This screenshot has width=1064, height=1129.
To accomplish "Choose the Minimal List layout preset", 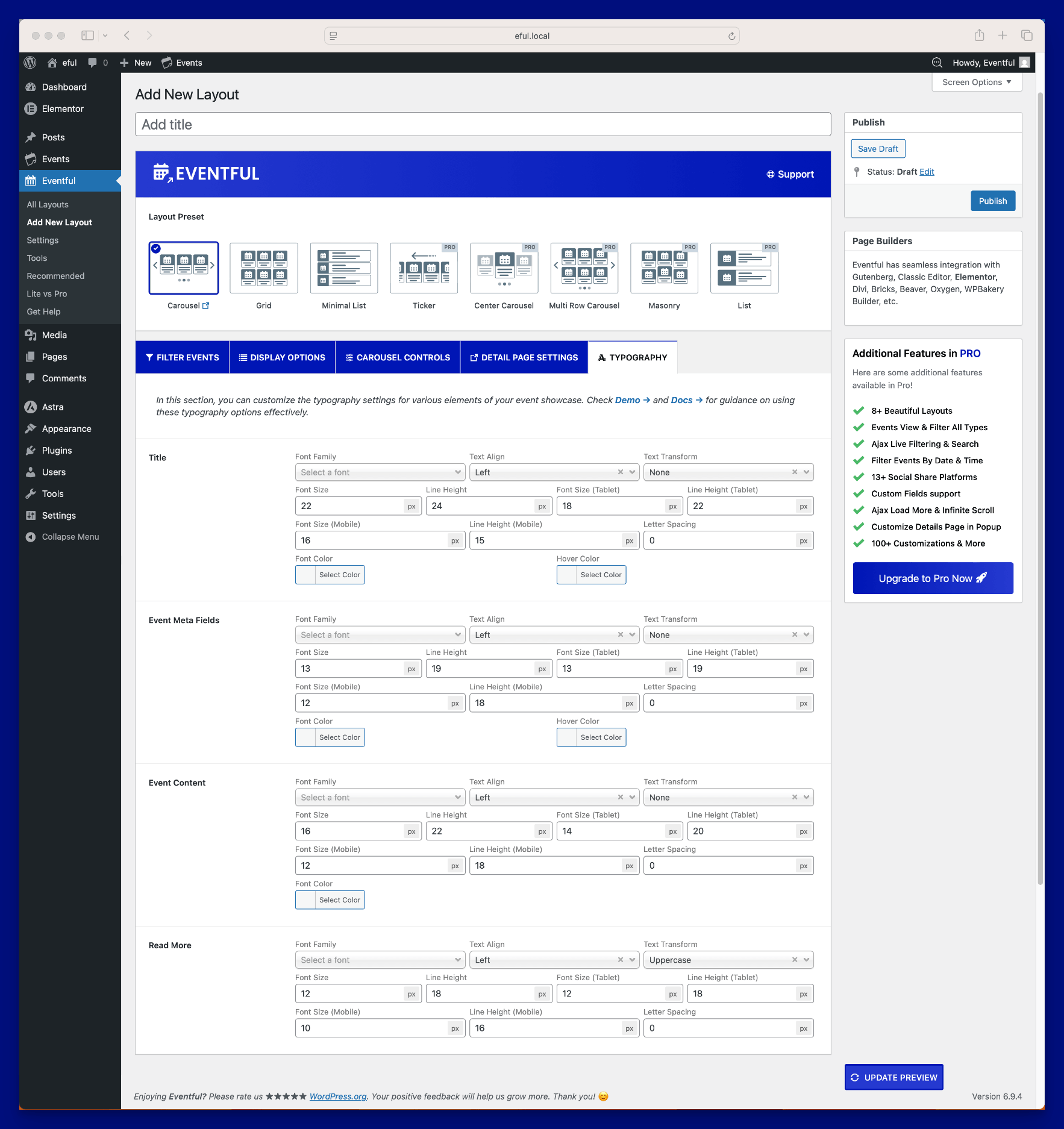I will [343, 268].
